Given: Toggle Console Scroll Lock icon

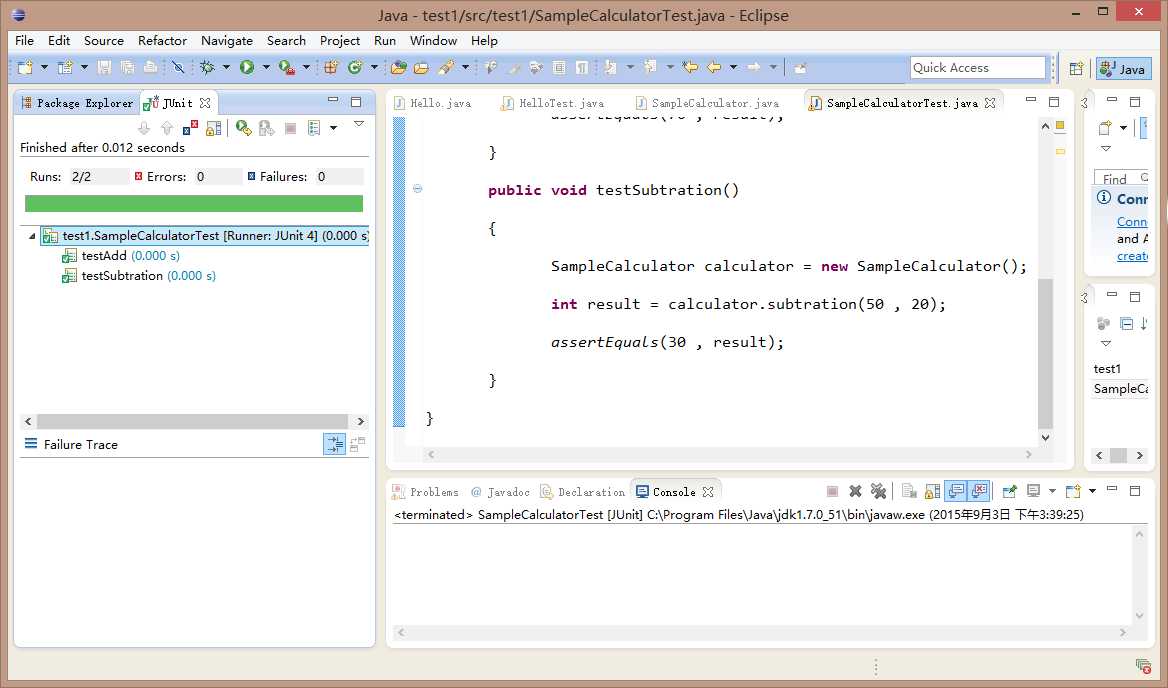Looking at the screenshot, I should click(x=932, y=491).
